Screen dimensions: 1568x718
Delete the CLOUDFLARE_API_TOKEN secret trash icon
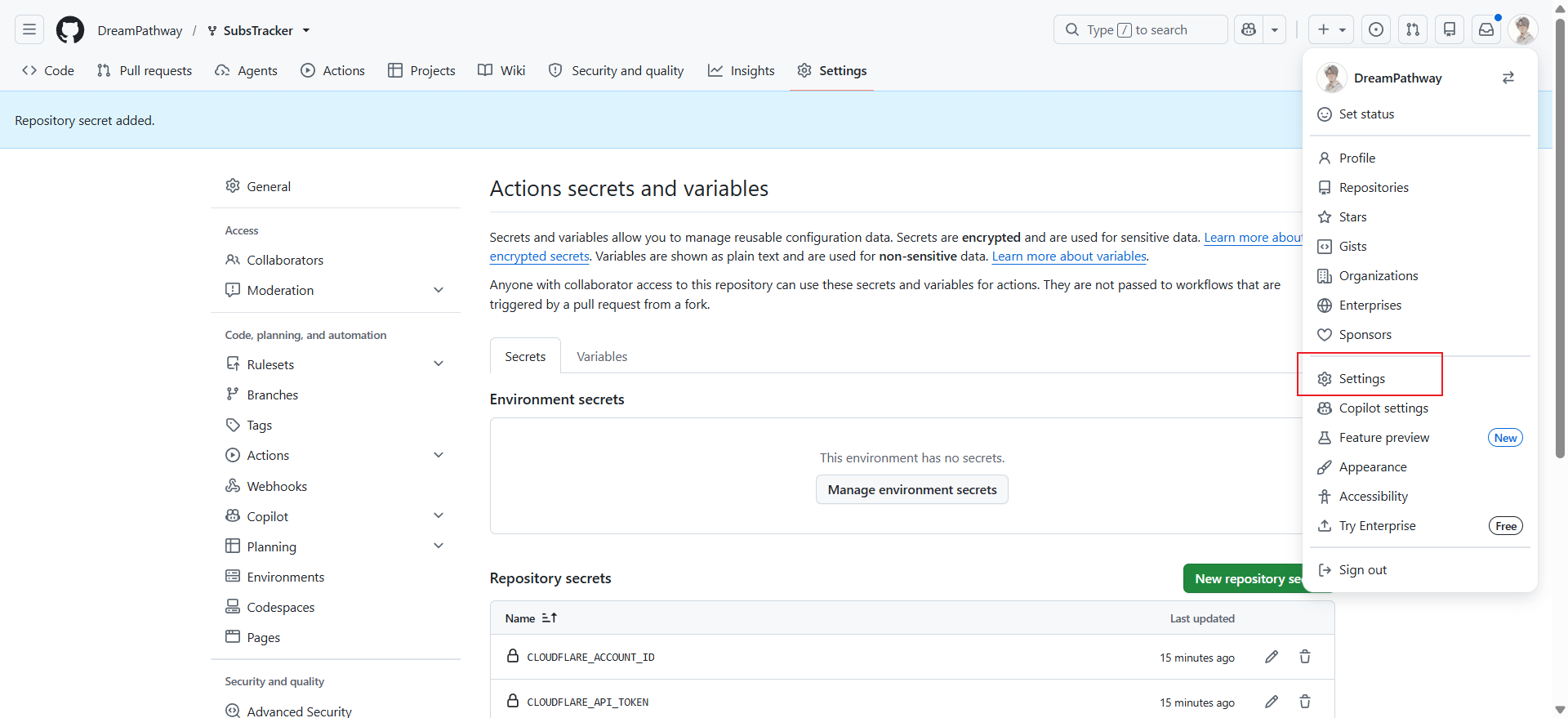pyautogui.click(x=1305, y=702)
